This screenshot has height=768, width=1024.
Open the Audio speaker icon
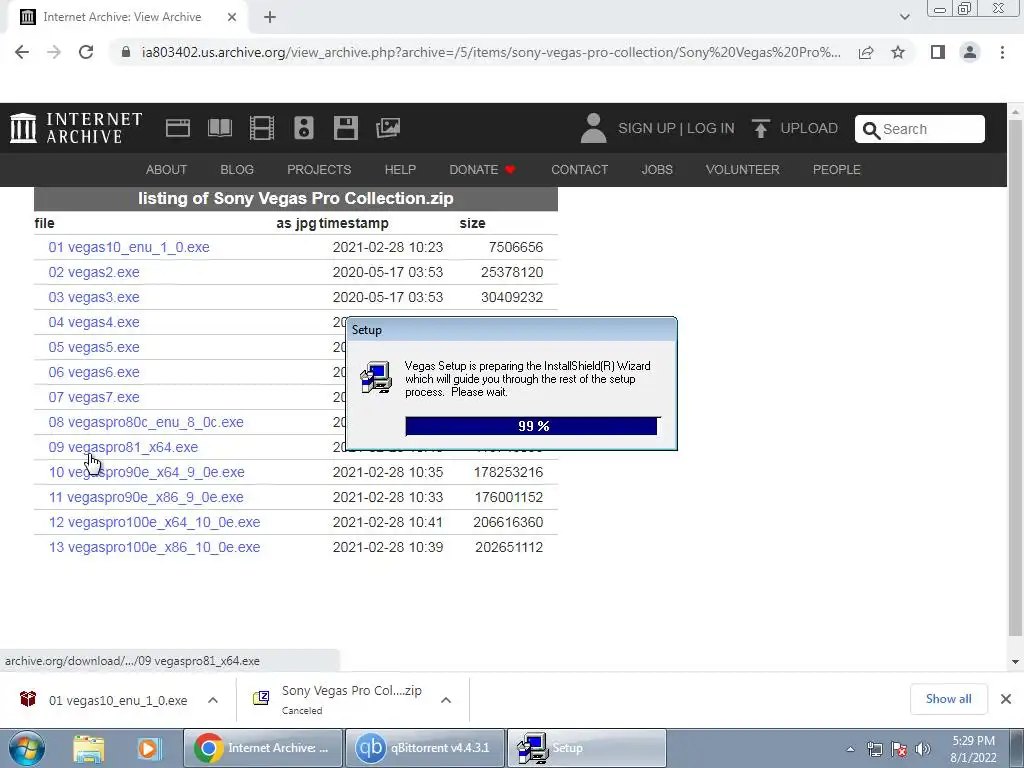click(x=304, y=128)
